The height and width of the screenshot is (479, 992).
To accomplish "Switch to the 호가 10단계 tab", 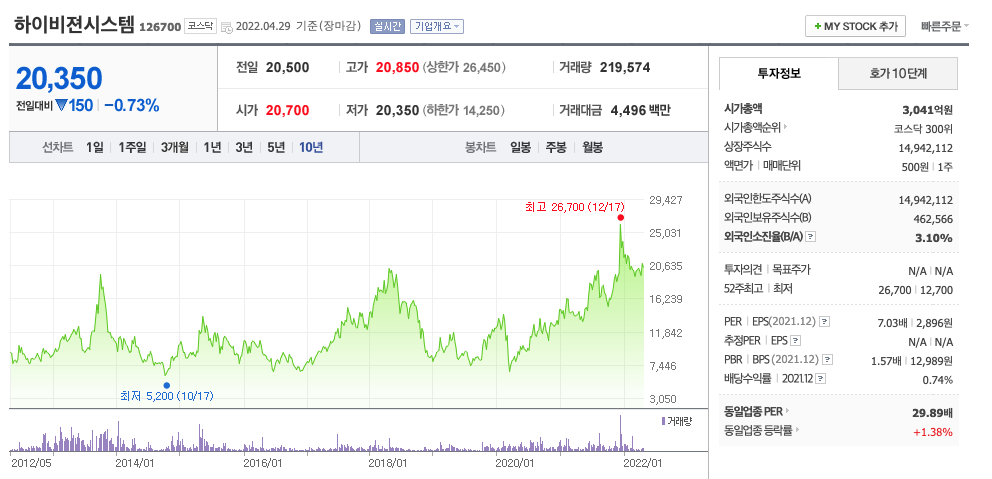I will pyautogui.click(x=898, y=73).
